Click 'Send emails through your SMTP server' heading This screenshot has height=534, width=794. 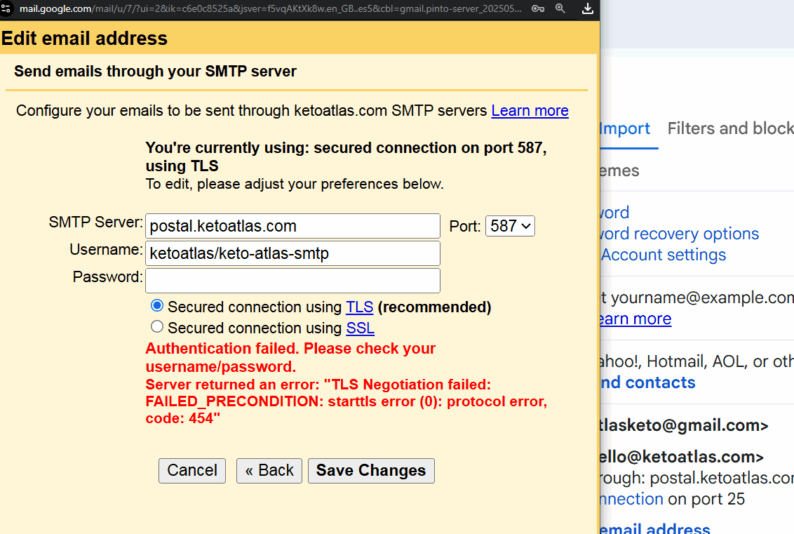tap(155, 71)
